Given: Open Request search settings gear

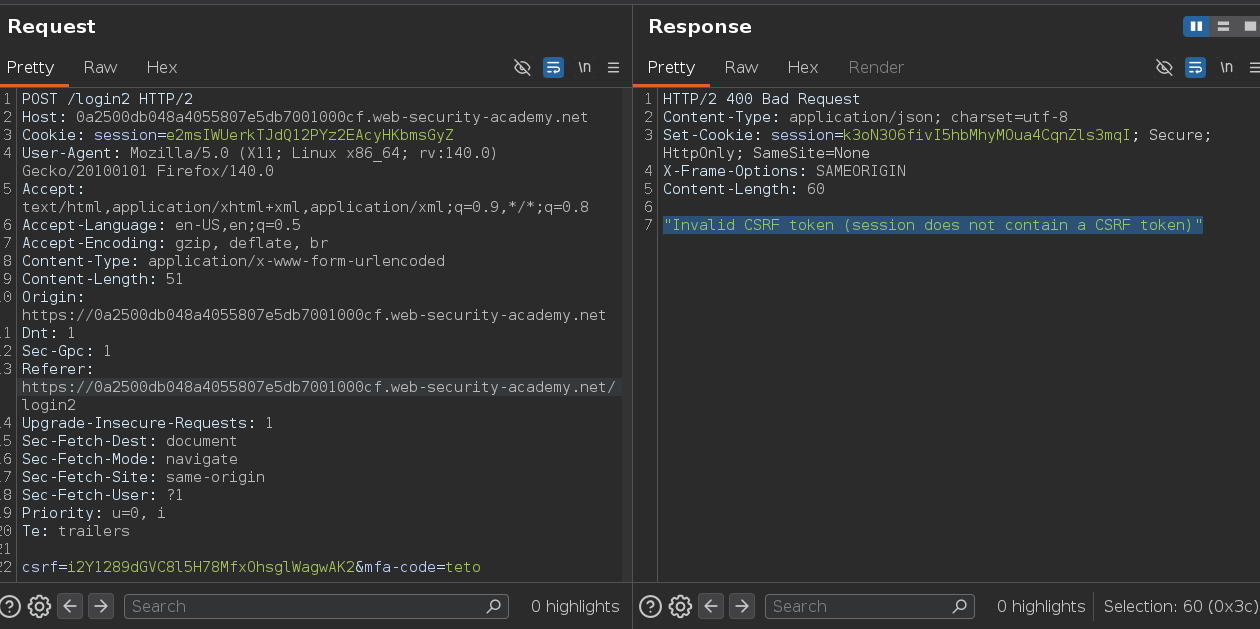Looking at the screenshot, I should point(39,606).
